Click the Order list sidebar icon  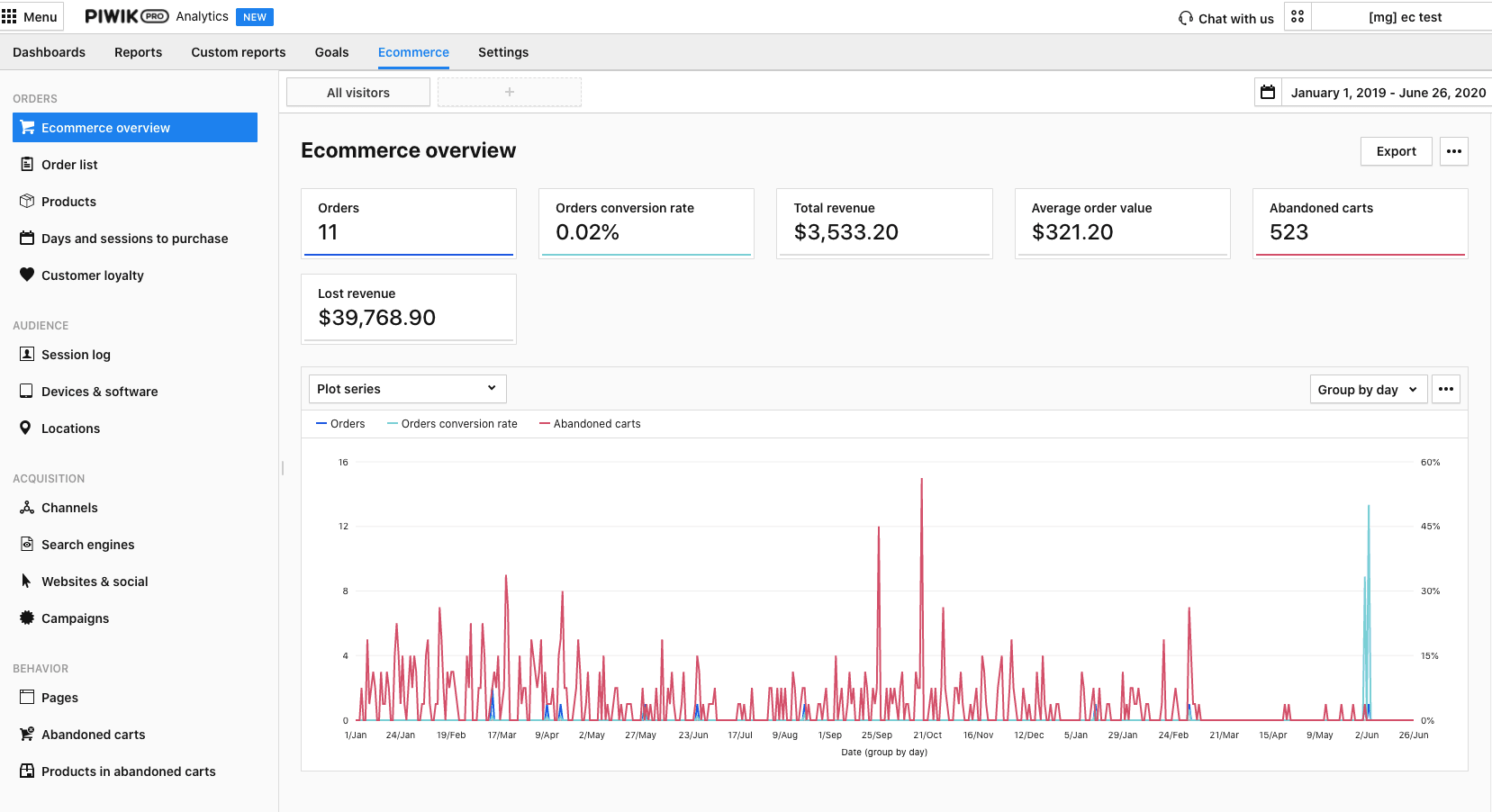[x=27, y=165]
